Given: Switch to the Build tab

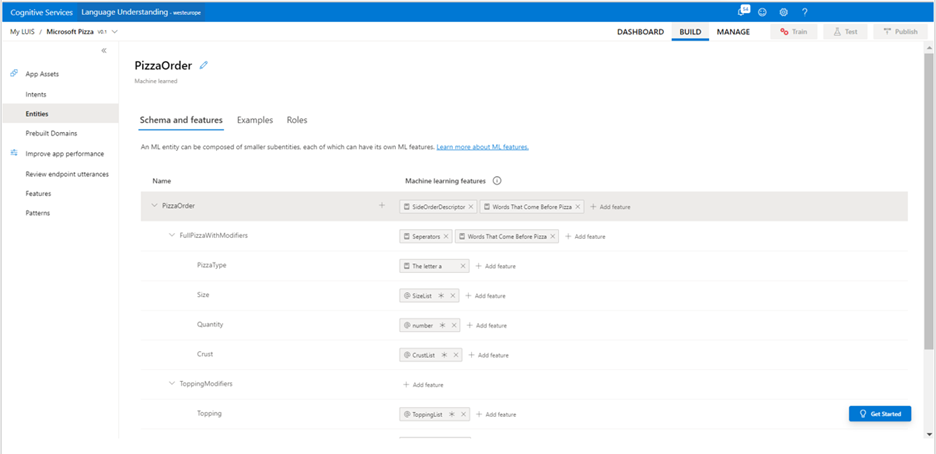Looking at the screenshot, I should click(x=690, y=32).
